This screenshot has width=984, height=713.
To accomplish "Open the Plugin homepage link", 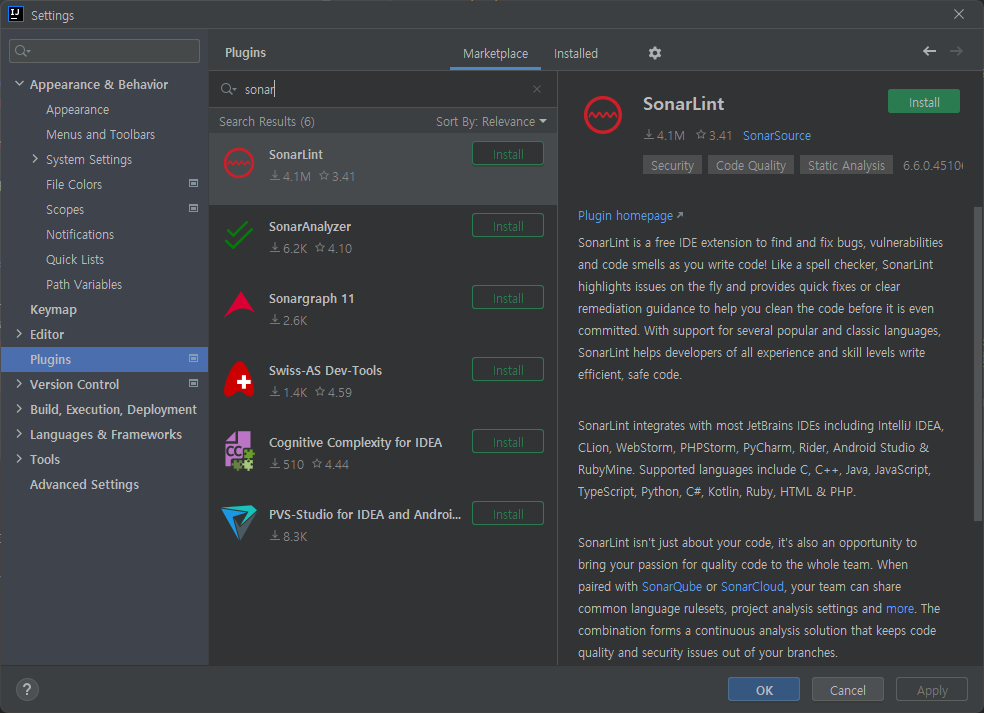I will click(630, 216).
